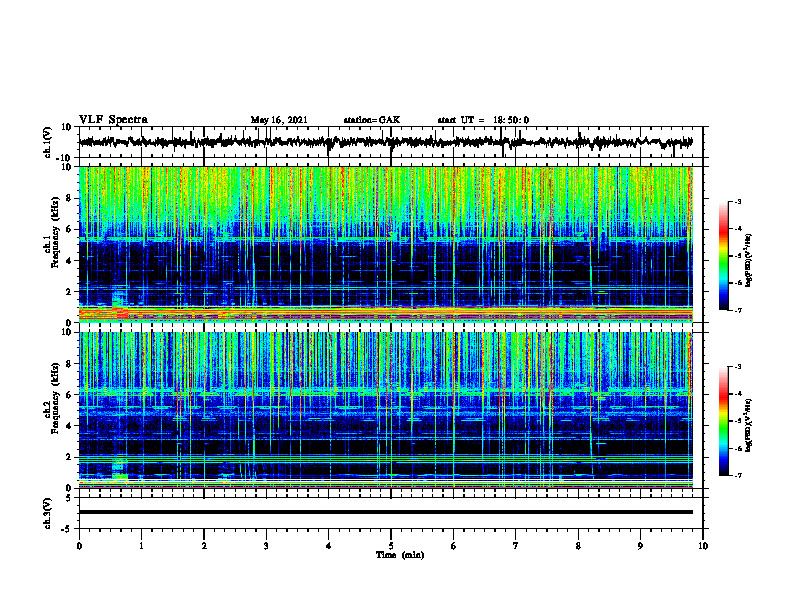
Task: Click the "-7" label below ch.2 color bar
Action: tap(737, 476)
